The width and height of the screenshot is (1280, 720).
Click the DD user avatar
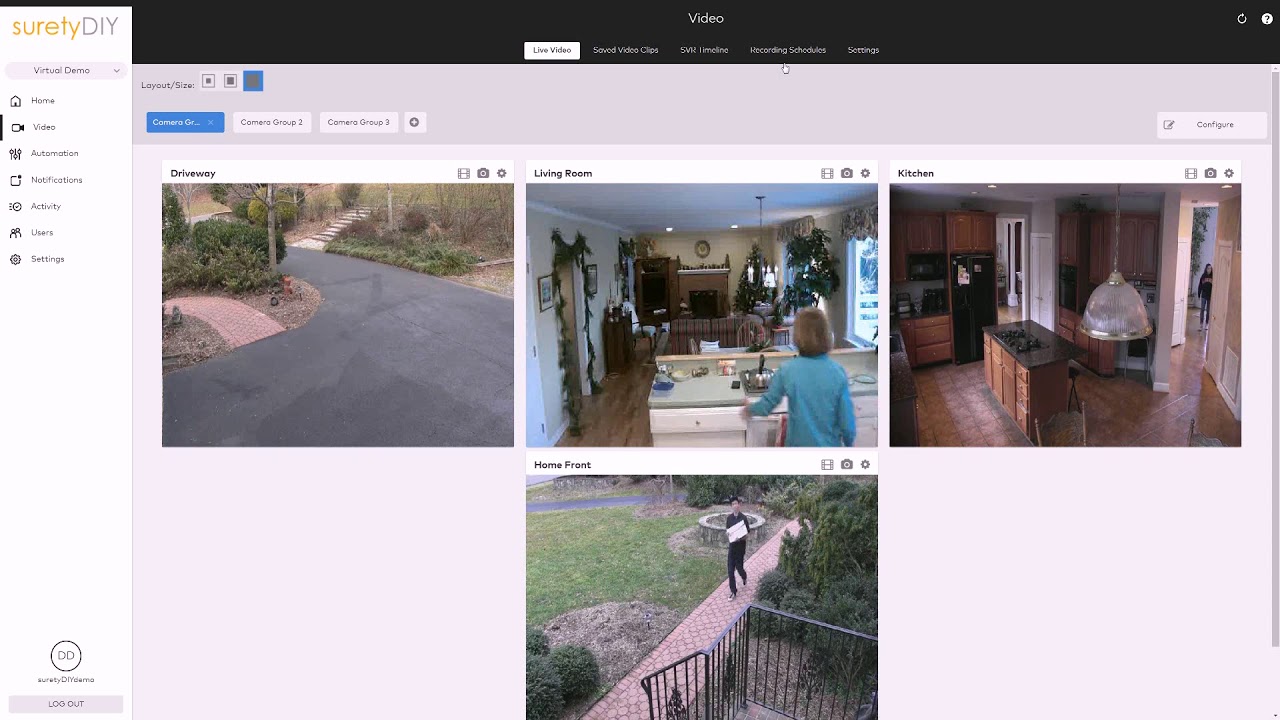(x=66, y=656)
